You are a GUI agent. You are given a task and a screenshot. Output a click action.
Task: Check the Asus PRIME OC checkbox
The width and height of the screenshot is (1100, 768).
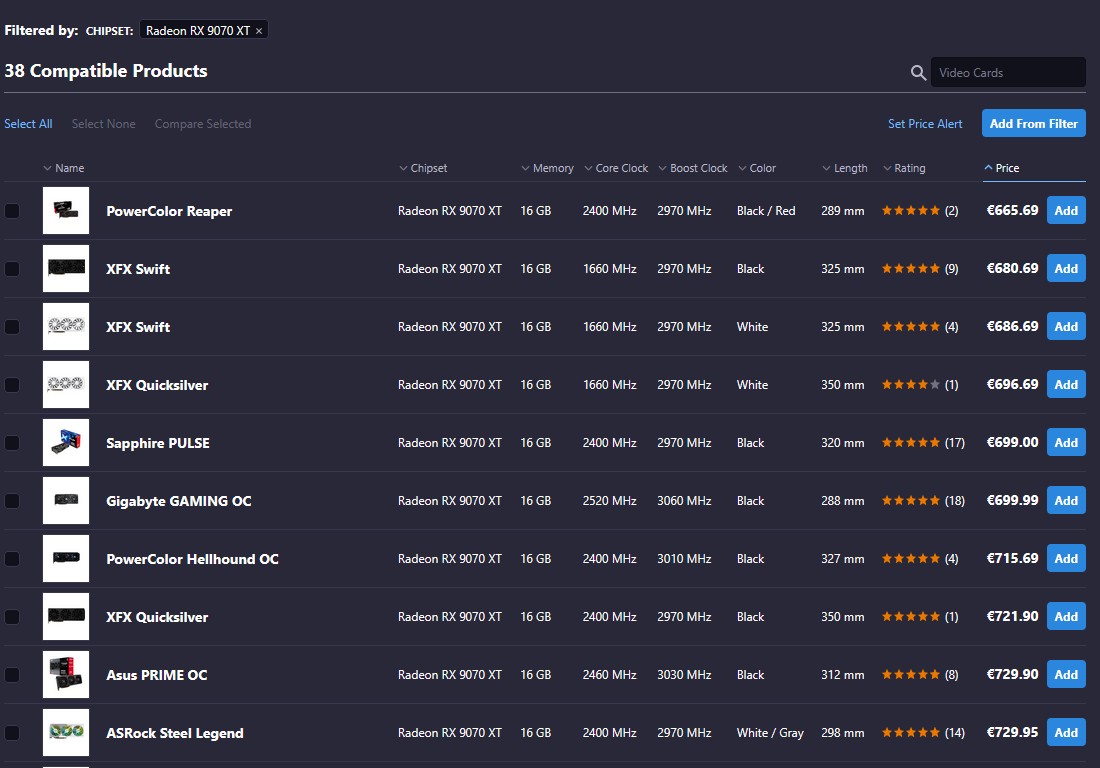12,675
